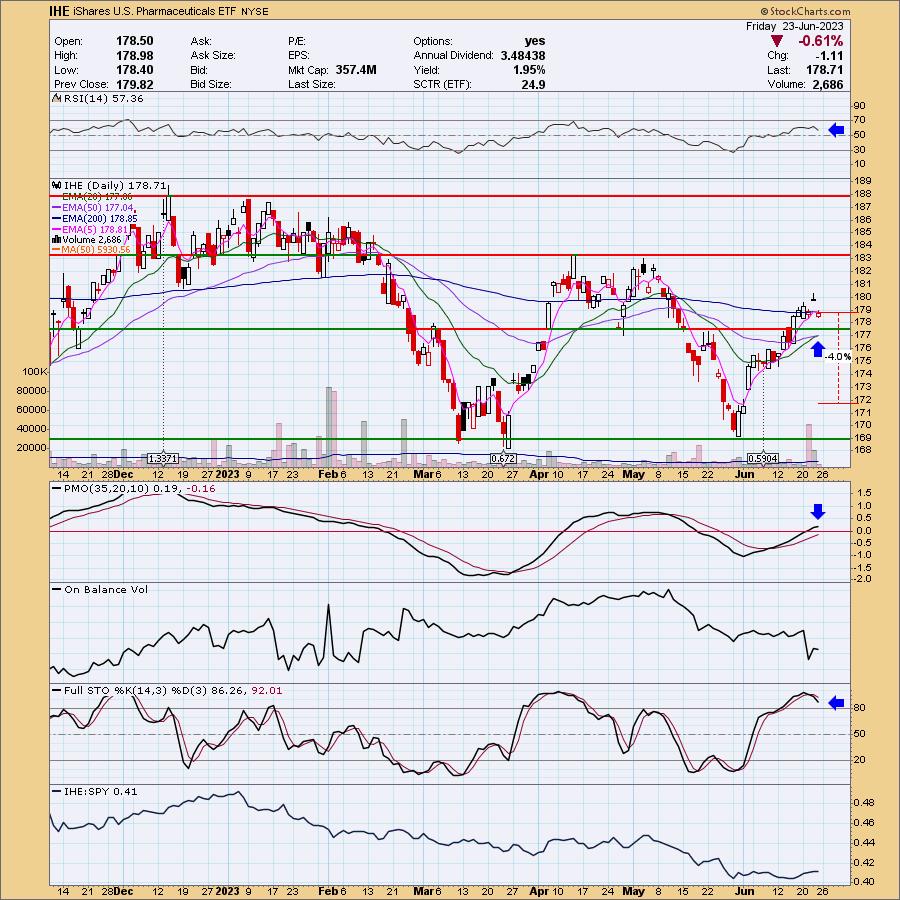The width and height of the screenshot is (900, 900).
Task: Click the P/E field label
Action: coord(297,41)
